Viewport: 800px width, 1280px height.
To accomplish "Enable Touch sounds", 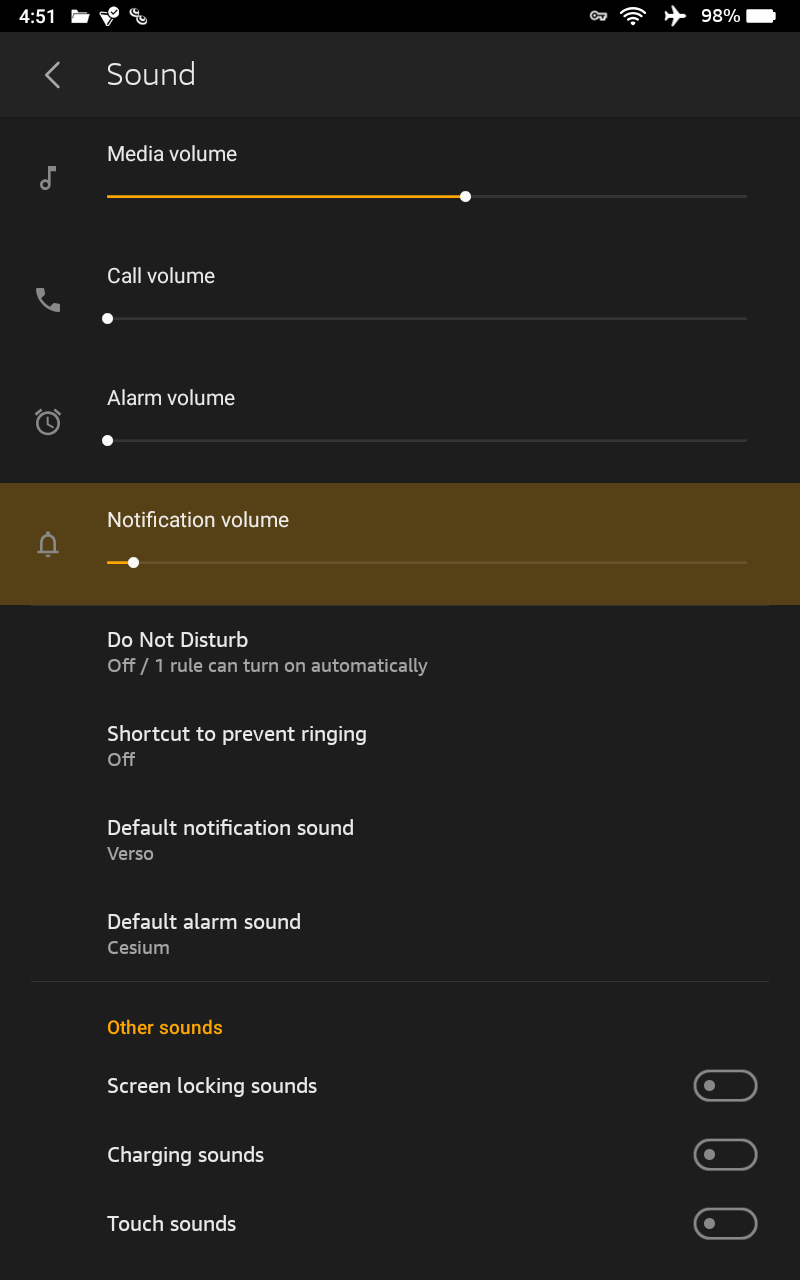I will [x=725, y=1223].
